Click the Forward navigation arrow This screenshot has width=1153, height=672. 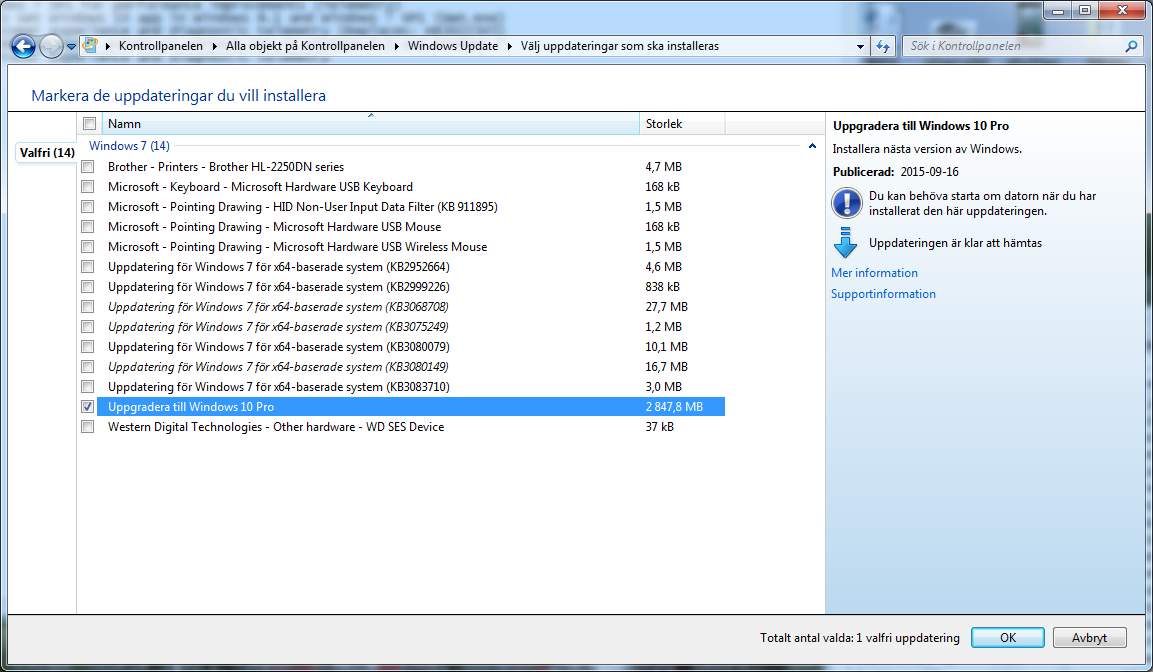(x=51, y=46)
